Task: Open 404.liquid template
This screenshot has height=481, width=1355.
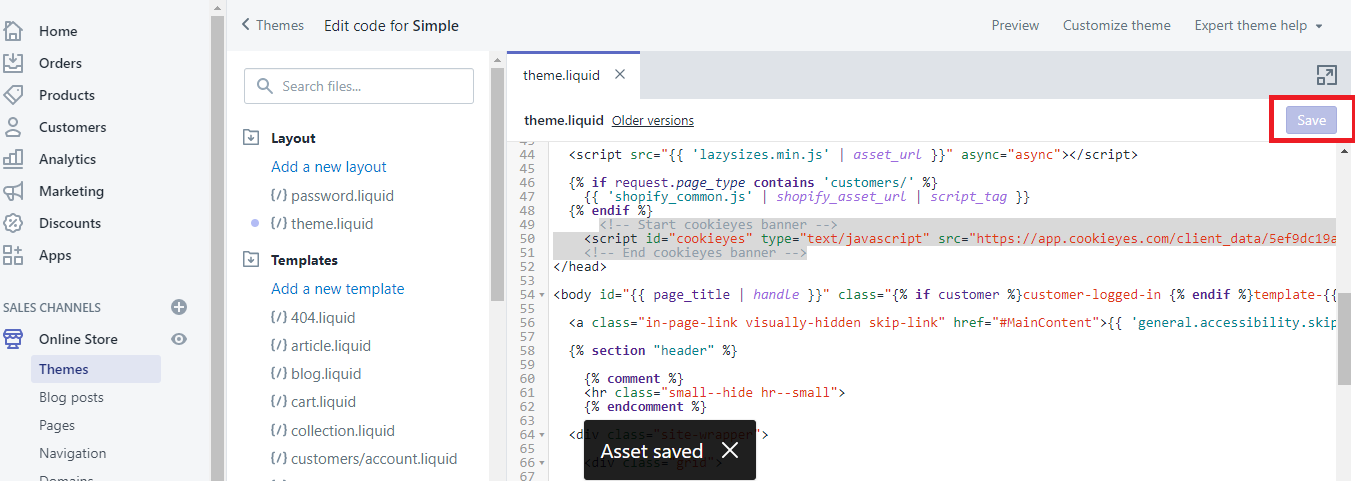Action: pyautogui.click(x=322, y=317)
